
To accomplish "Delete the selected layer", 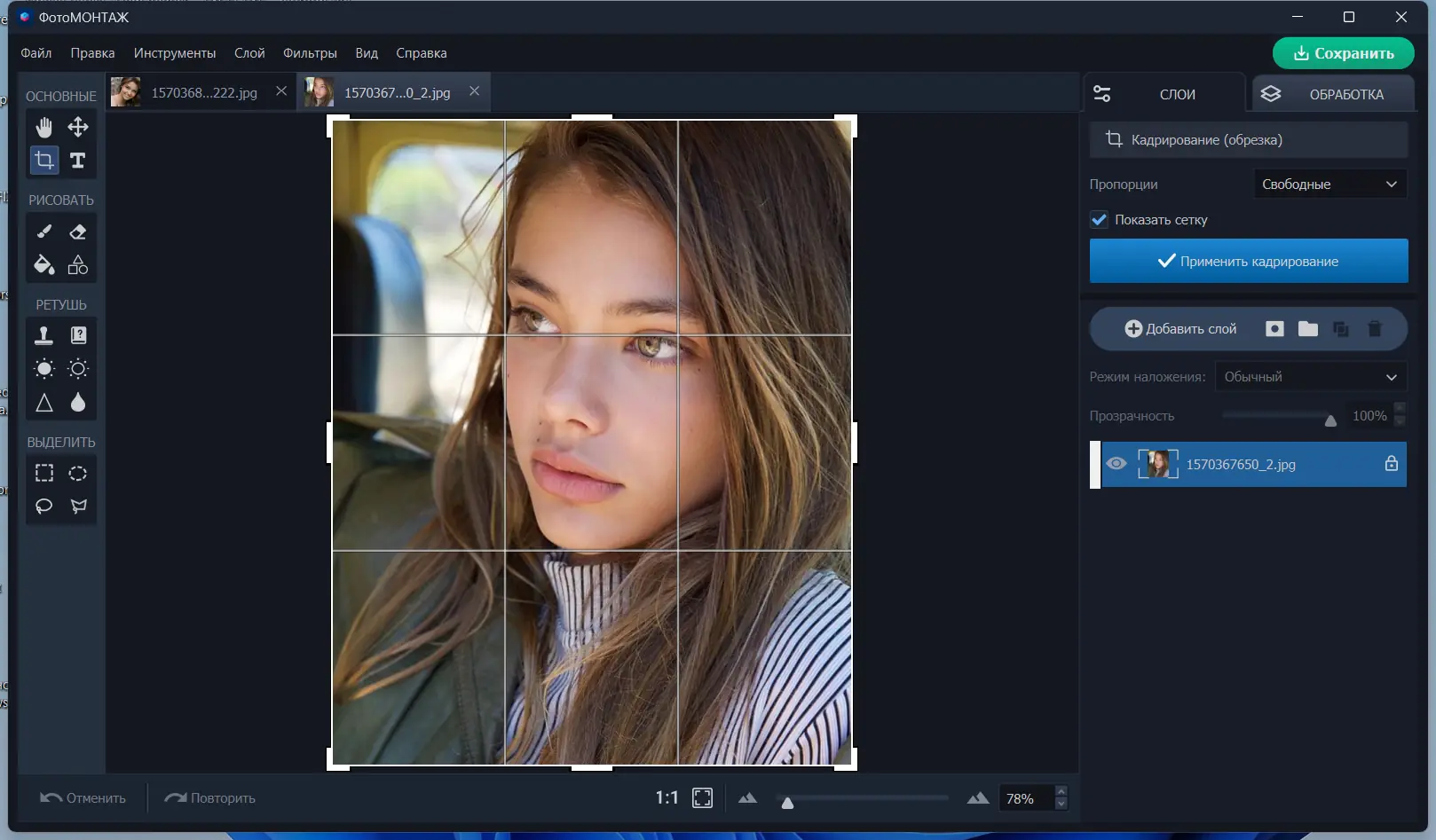I will click(x=1375, y=329).
